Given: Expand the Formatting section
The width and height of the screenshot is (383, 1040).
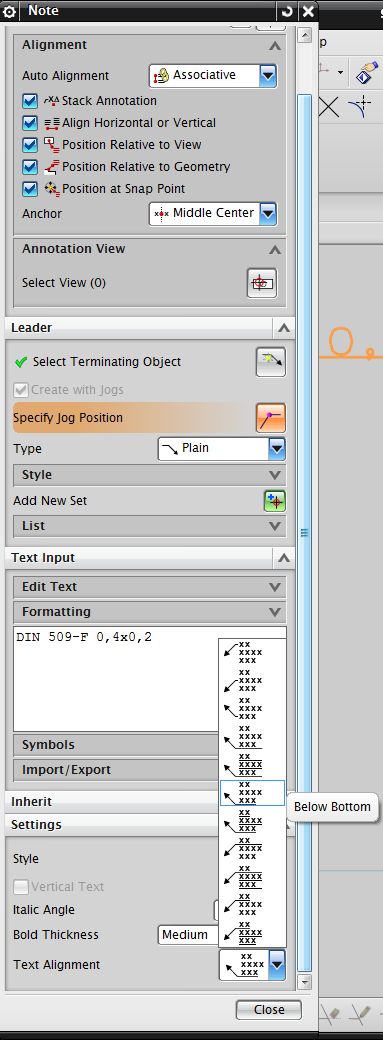Looking at the screenshot, I should click(150, 612).
